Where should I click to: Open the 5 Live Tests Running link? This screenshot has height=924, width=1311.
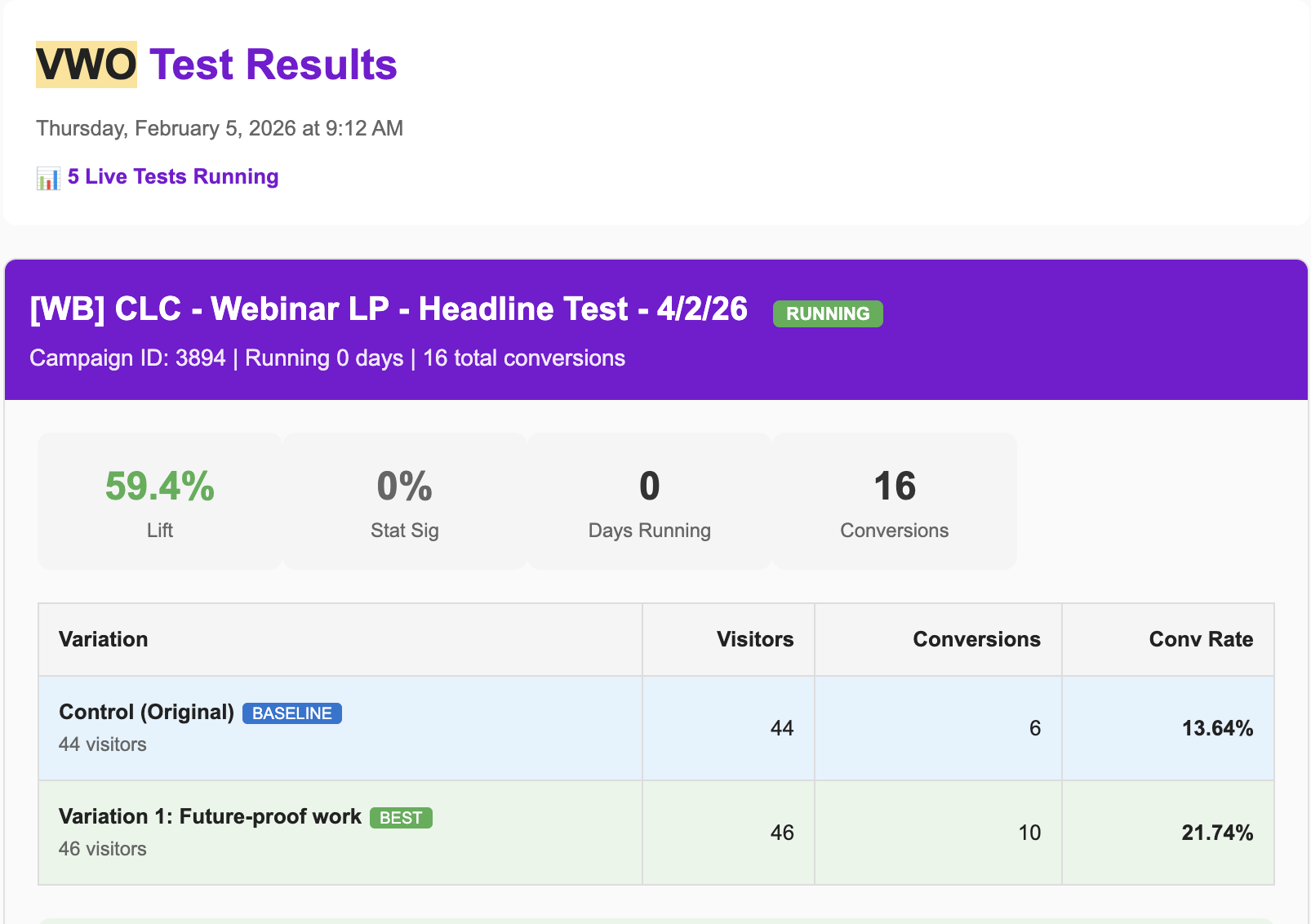coord(173,176)
